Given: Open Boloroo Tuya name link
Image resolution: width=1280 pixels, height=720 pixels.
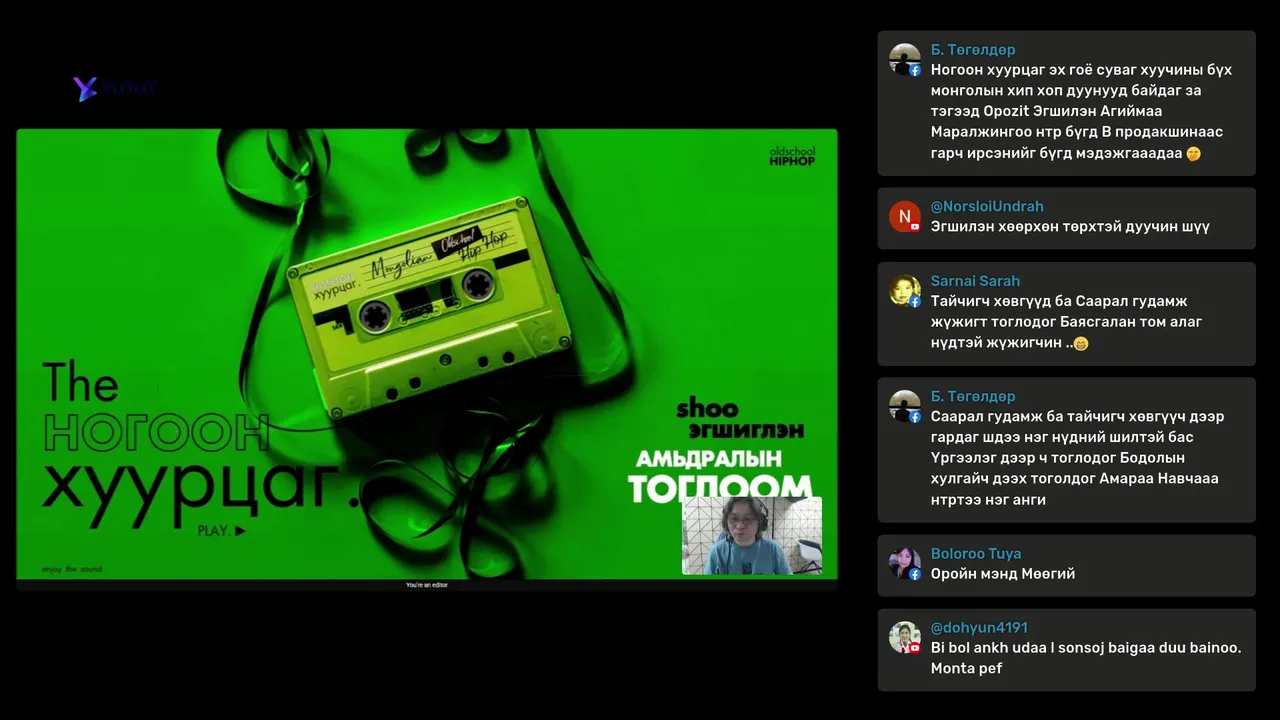Looking at the screenshot, I should pos(976,553).
